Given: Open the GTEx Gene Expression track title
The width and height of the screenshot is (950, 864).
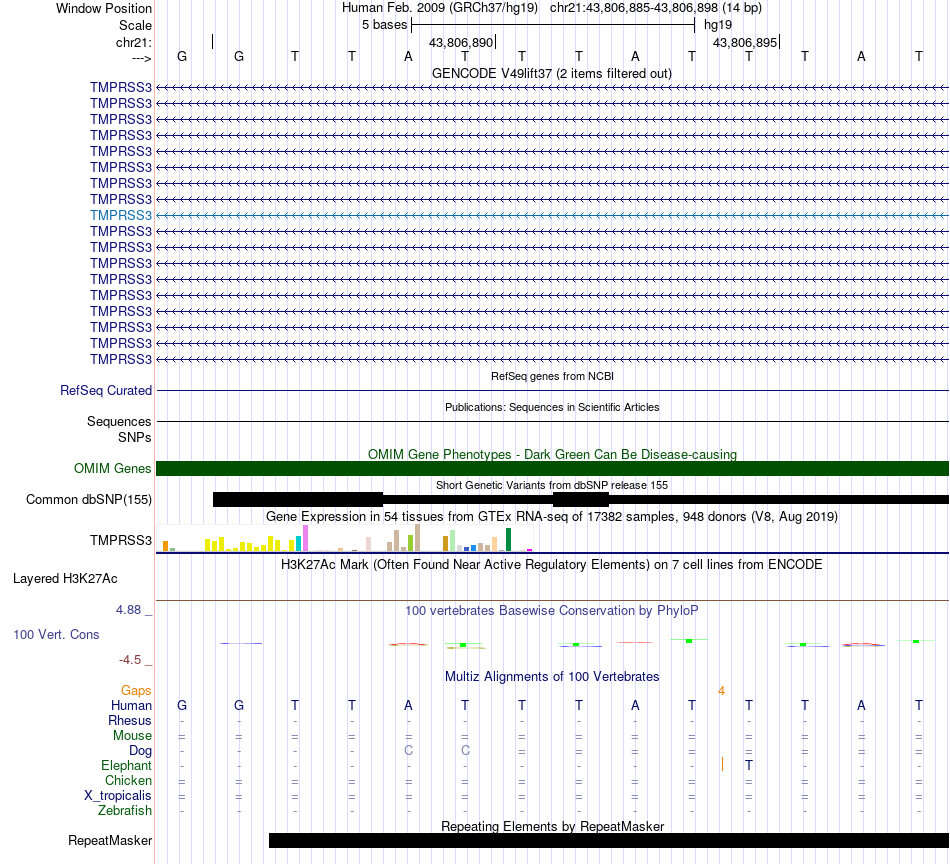Looking at the screenshot, I should (552, 517).
